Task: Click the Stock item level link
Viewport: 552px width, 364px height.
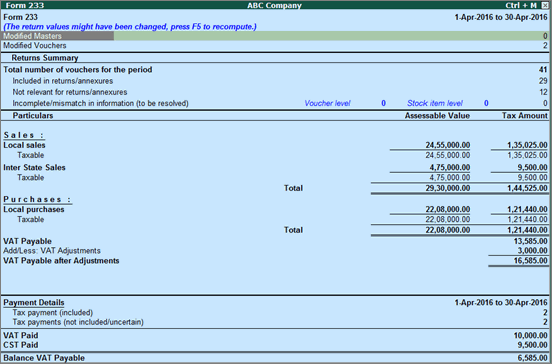Action: 434,103
